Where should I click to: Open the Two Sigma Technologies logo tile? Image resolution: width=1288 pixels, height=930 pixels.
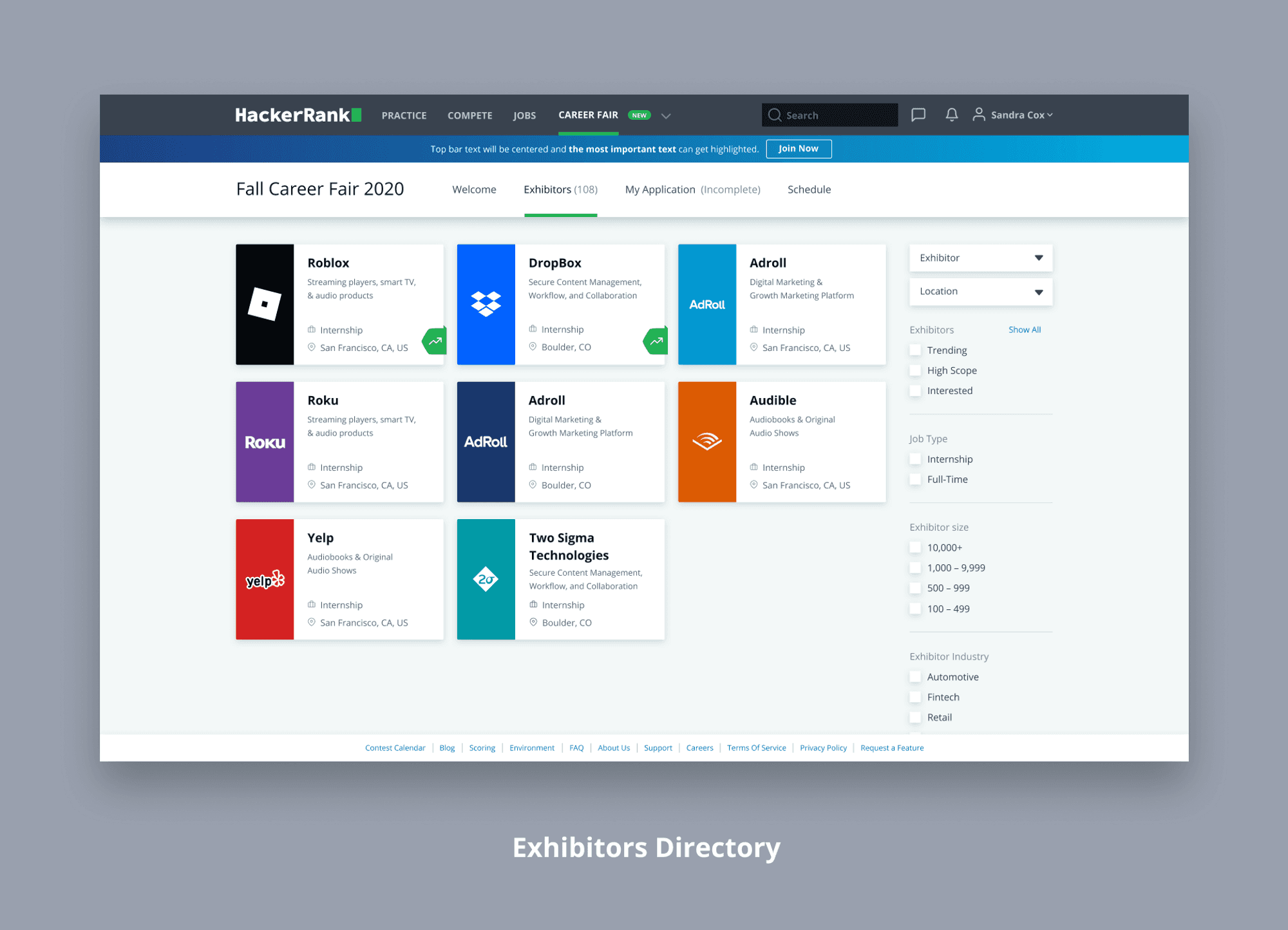tap(486, 580)
